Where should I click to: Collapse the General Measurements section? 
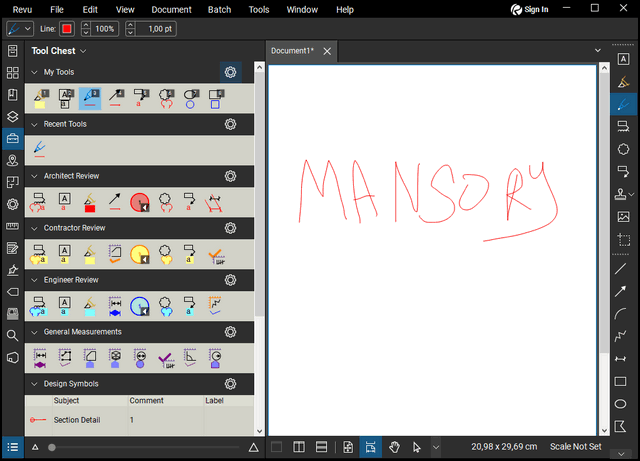click(34, 332)
